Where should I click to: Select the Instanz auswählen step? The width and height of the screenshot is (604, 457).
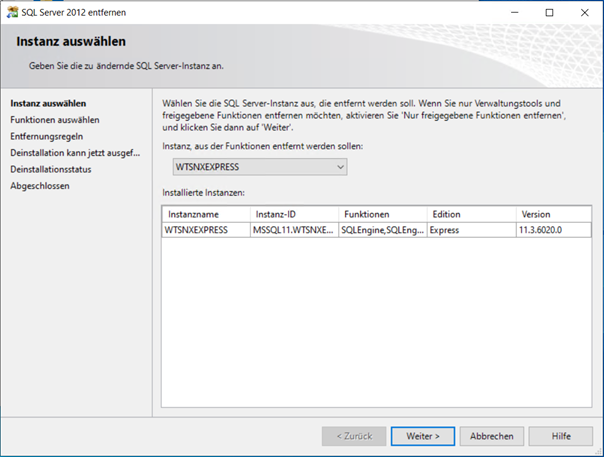(x=47, y=103)
